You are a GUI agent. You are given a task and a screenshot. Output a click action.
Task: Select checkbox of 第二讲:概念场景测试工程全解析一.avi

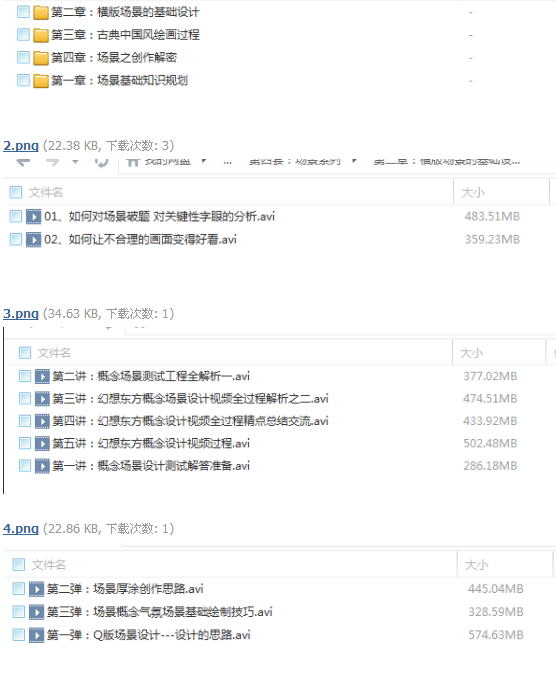[x=25, y=376]
